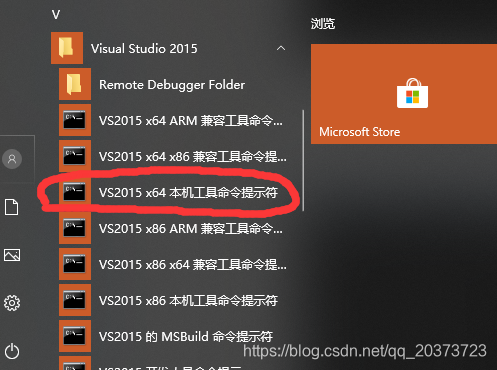Image resolution: width=497 pixels, height=370 pixels.
Task: Click console icon beside VS2015 x64 ARM
Action: [x=75, y=120]
